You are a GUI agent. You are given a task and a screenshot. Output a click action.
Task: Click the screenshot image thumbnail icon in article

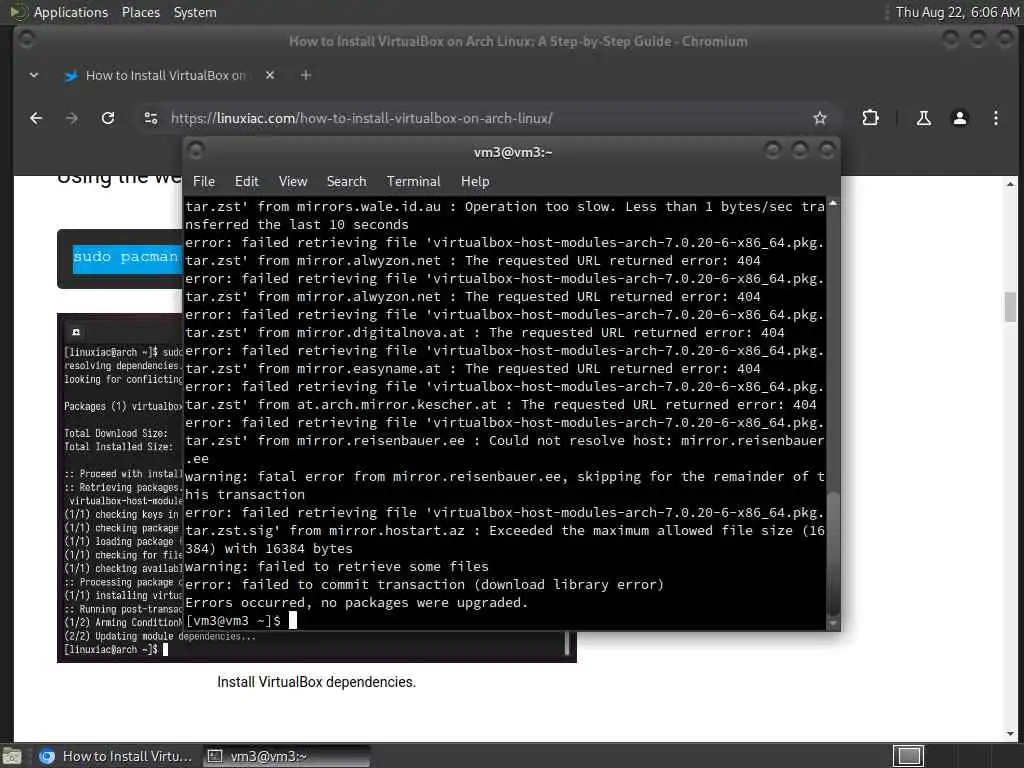click(76, 332)
